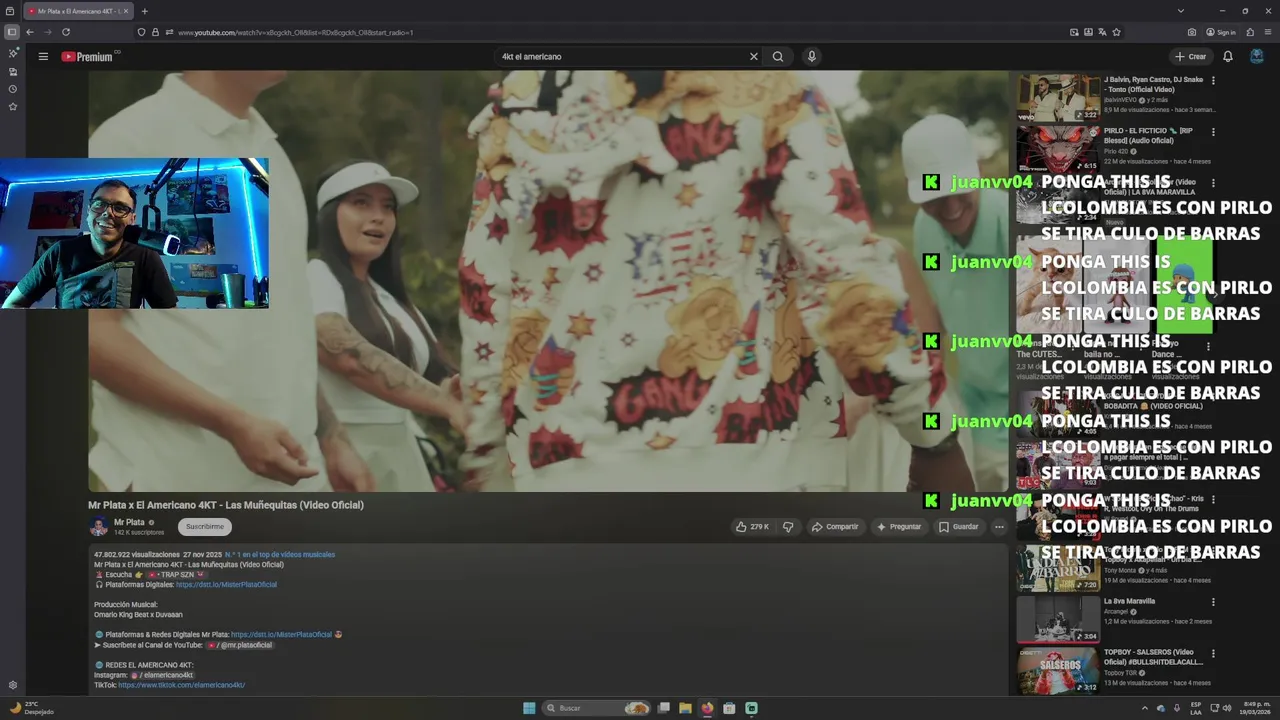1280x720 pixels.
Task: Open picture-in-picture from address bar
Action: pyautogui.click(x=1074, y=32)
